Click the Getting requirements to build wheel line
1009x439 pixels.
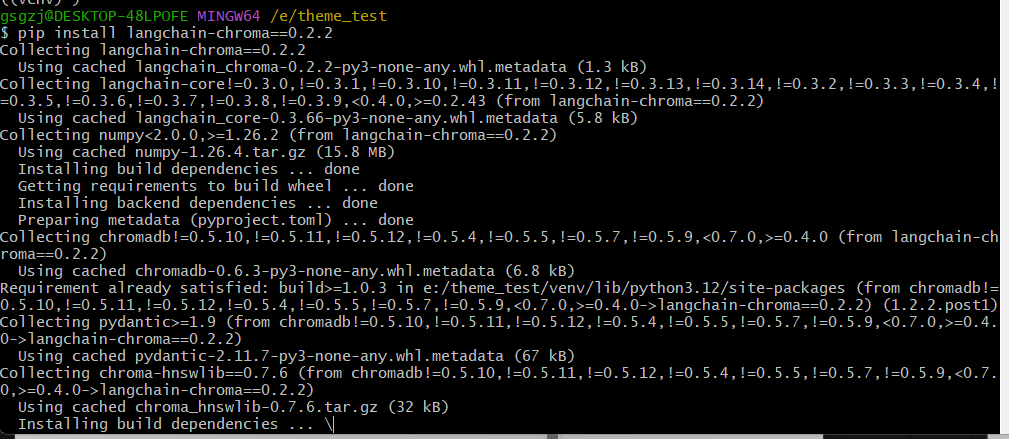[216, 186]
